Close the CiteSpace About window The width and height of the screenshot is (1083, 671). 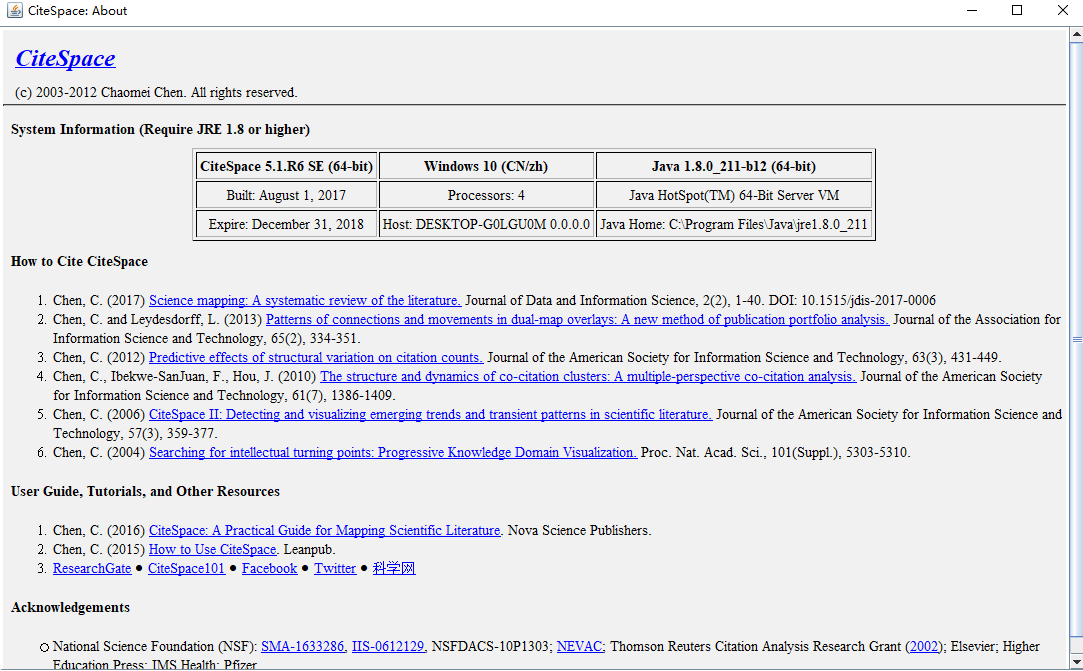(1062, 10)
